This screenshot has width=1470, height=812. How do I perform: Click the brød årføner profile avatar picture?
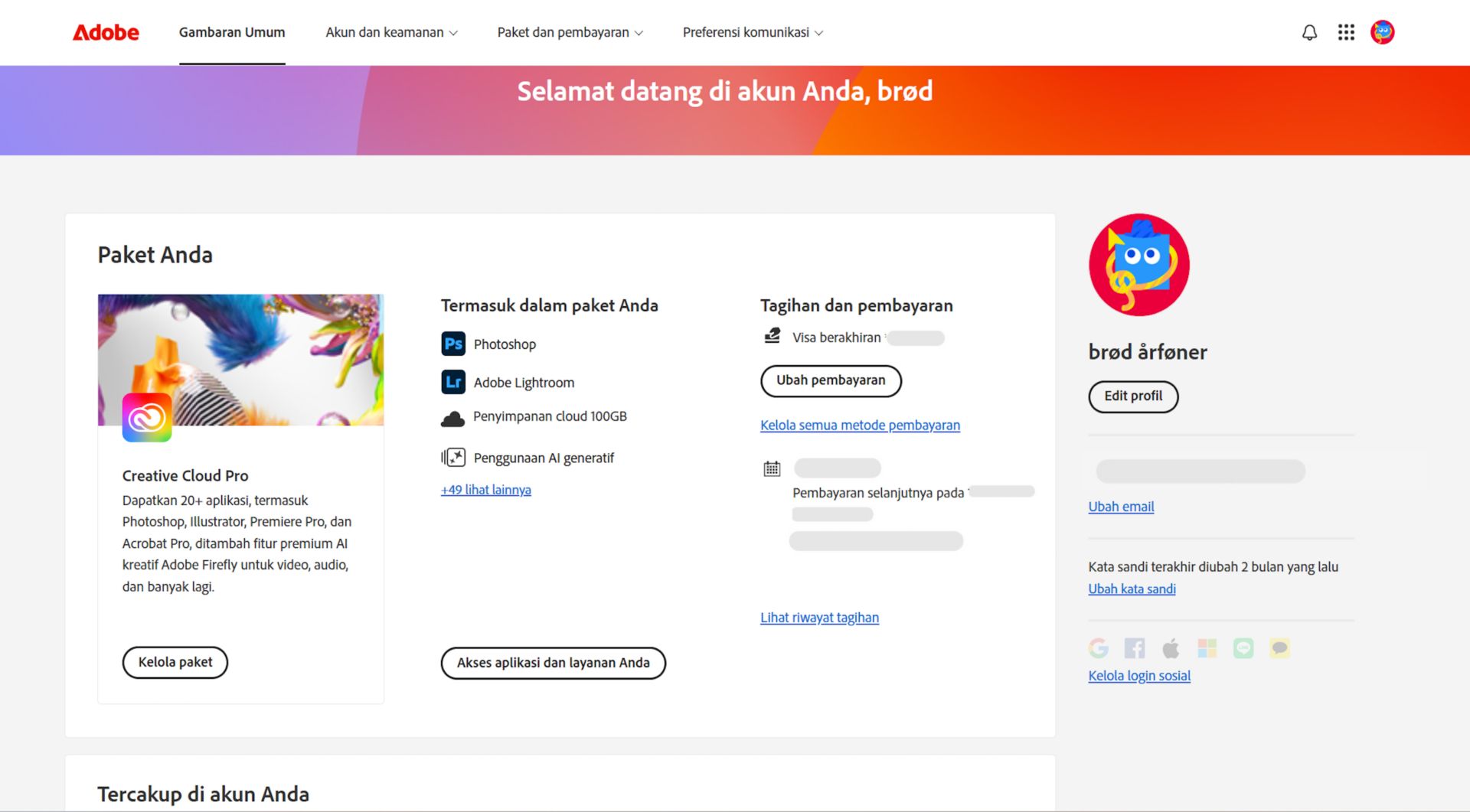pos(1138,264)
